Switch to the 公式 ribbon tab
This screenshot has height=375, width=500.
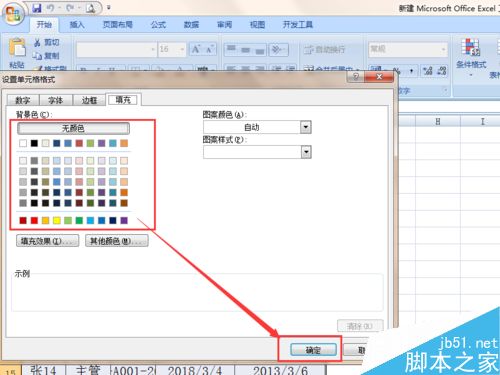pos(158,24)
